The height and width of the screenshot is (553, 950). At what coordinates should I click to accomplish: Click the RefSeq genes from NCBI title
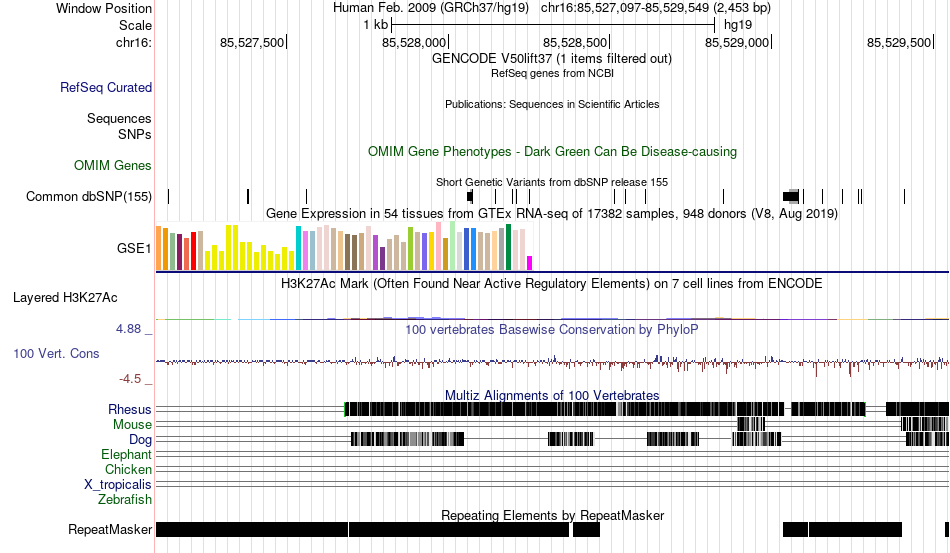[552, 73]
